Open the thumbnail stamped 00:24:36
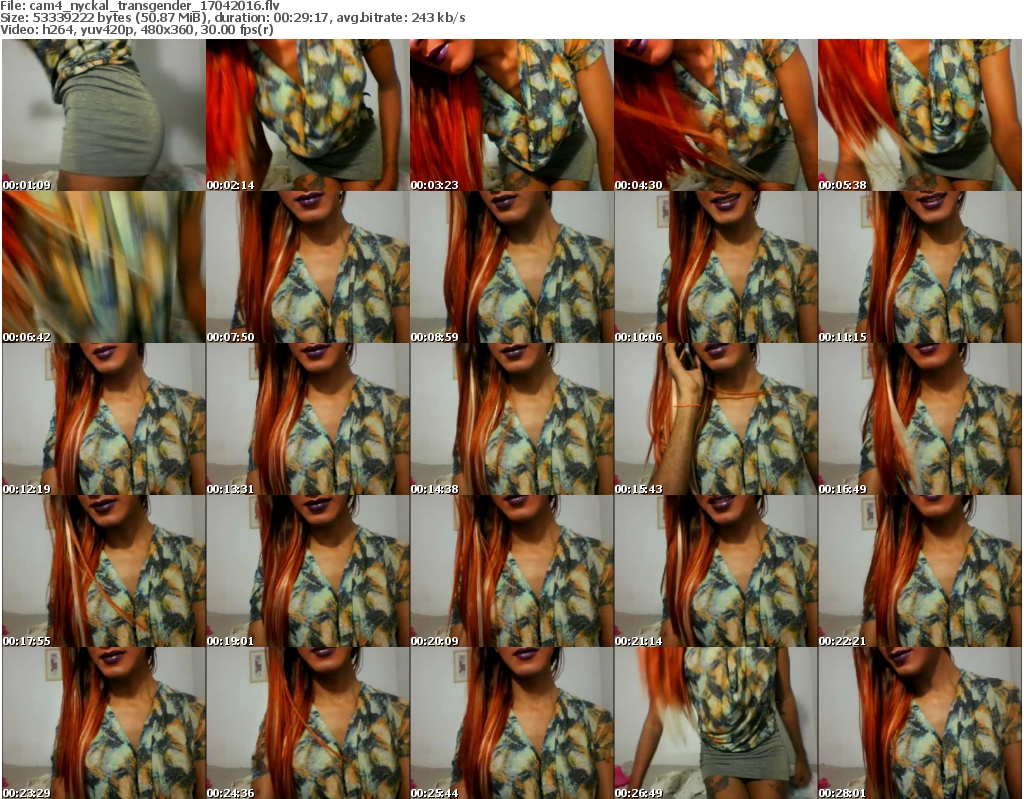Viewport: 1024px width, 799px height. pos(308,723)
